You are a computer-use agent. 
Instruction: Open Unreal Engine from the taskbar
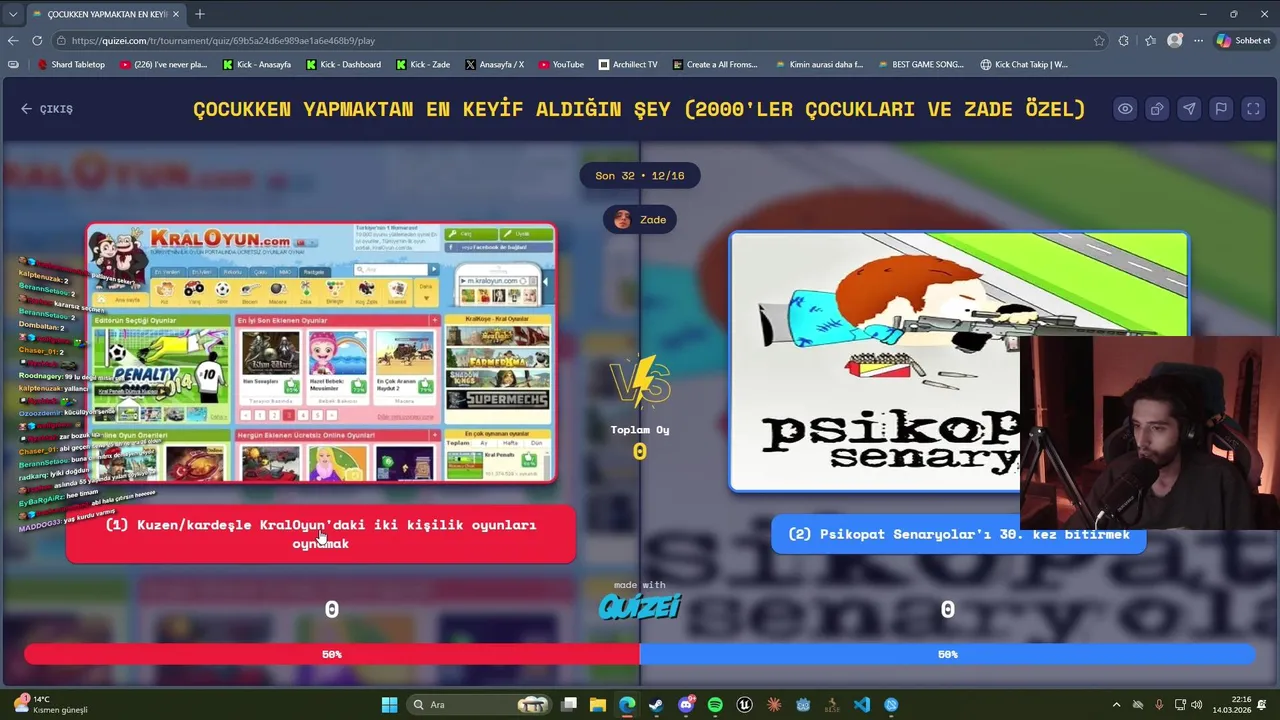744,705
